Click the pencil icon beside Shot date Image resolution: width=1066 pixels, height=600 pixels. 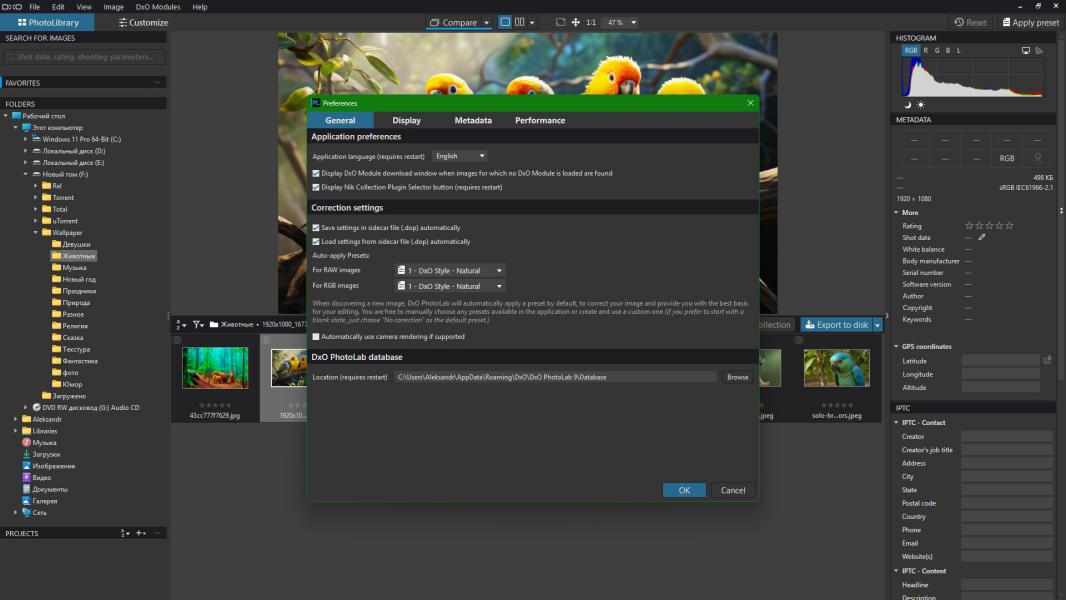click(x=982, y=238)
